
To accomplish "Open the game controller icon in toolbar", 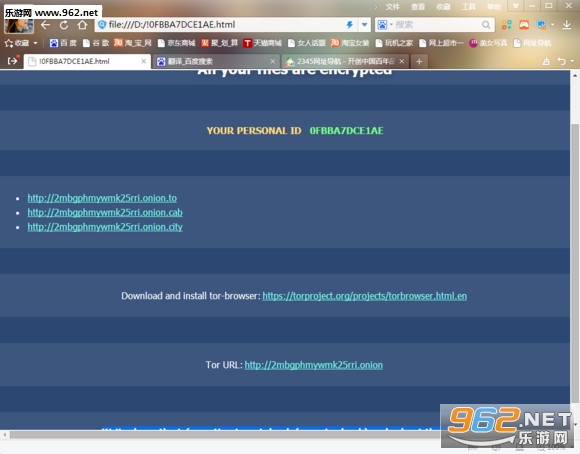I will click(x=524, y=25).
